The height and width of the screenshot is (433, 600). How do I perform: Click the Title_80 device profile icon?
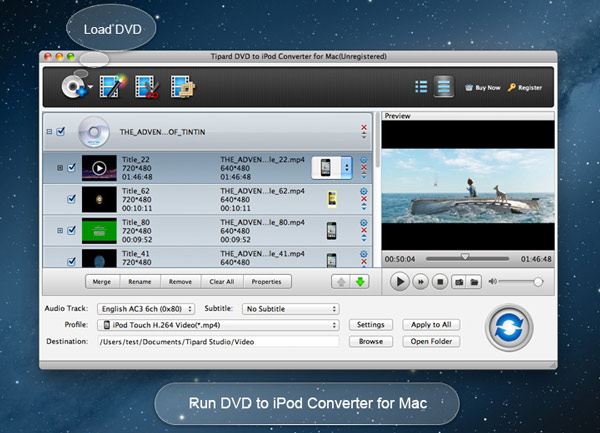coord(332,231)
